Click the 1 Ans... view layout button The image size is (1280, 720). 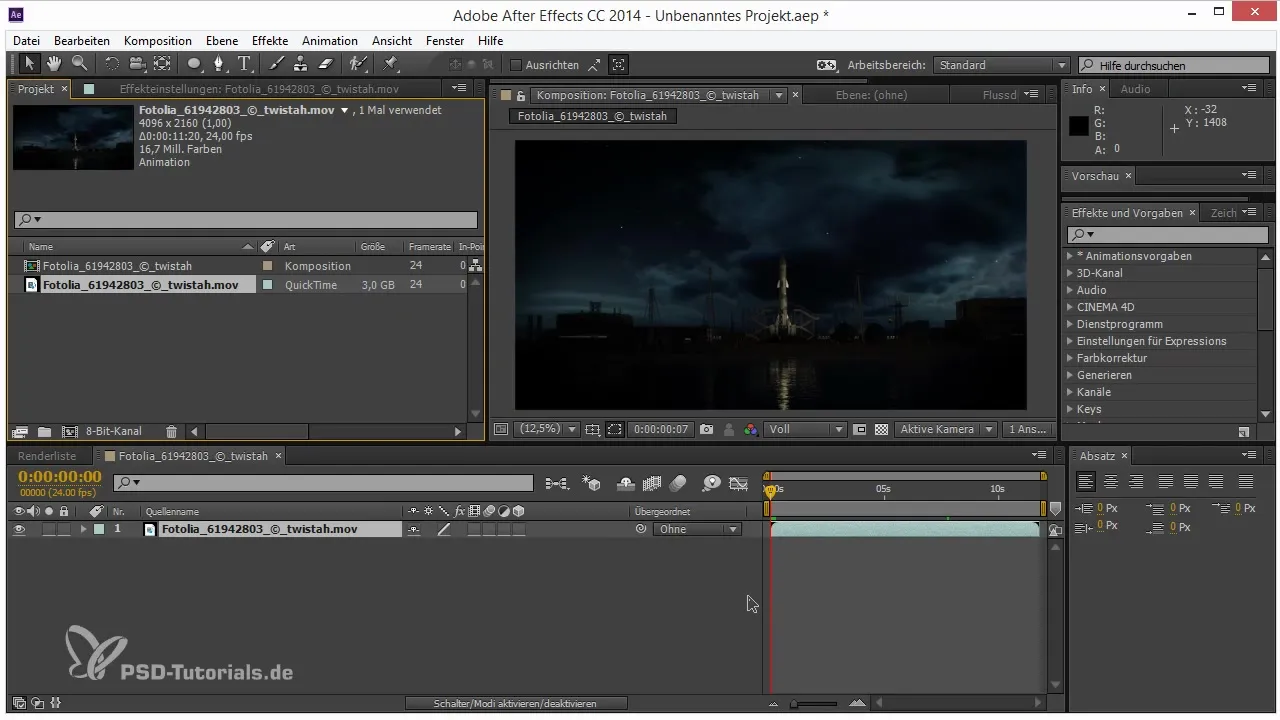pyautogui.click(x=1028, y=429)
